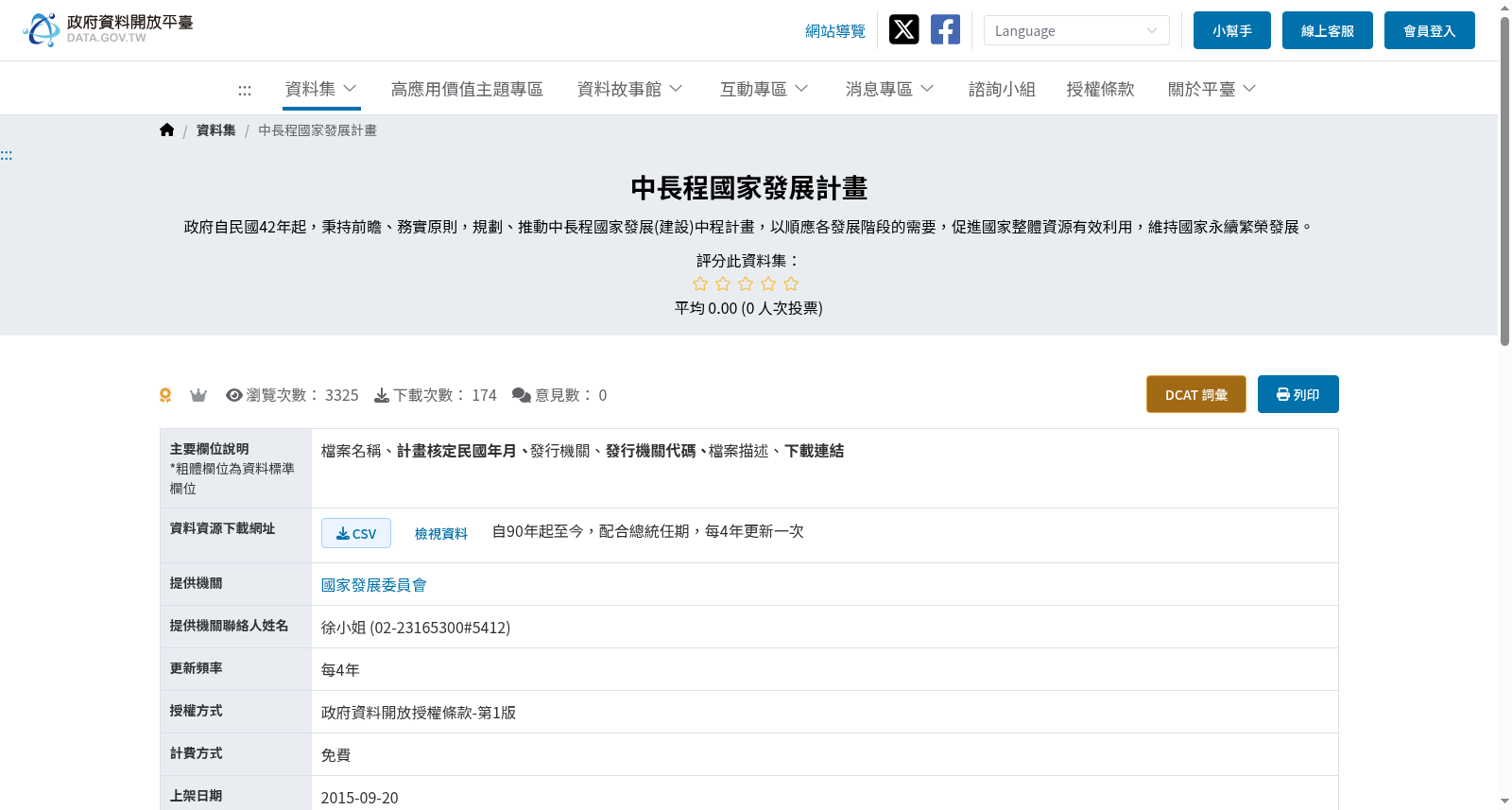Click the blue ::: anchor at the page's left edge

click(x=7, y=155)
